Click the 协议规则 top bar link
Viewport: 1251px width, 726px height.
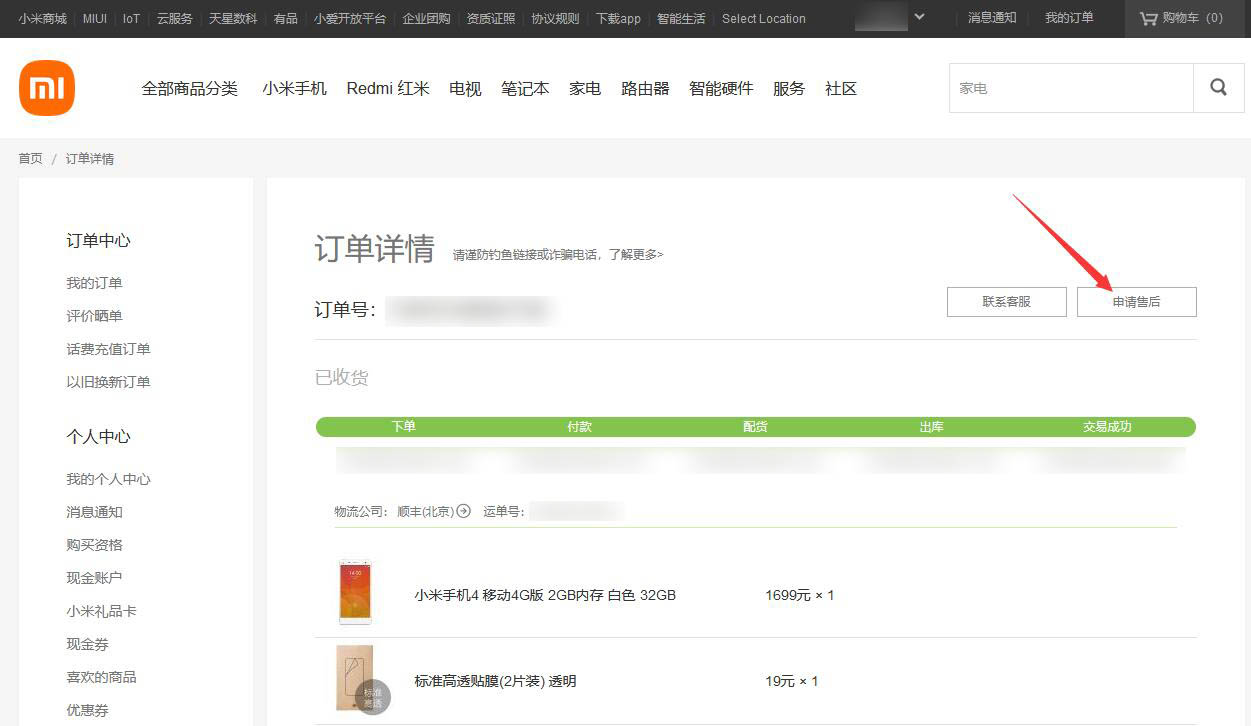pos(555,18)
